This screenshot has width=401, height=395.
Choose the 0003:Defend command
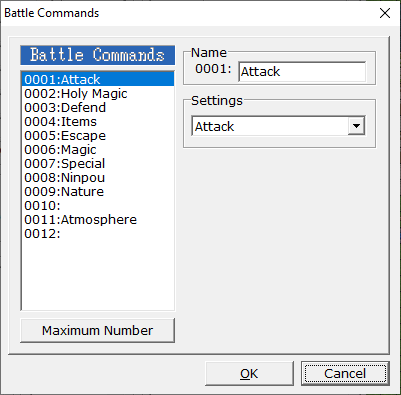[x=98, y=107]
